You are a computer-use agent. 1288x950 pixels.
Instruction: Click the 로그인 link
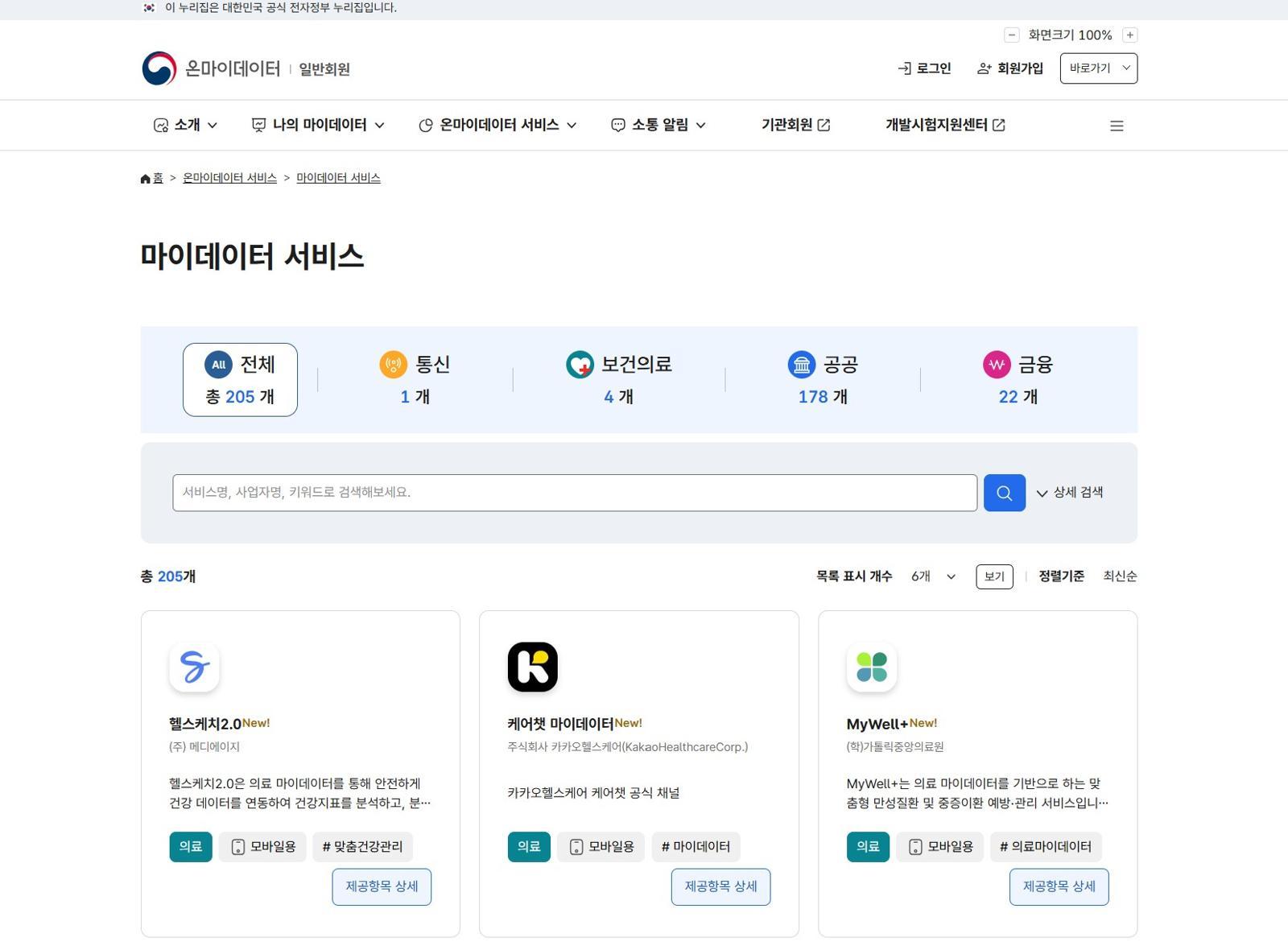coord(924,68)
